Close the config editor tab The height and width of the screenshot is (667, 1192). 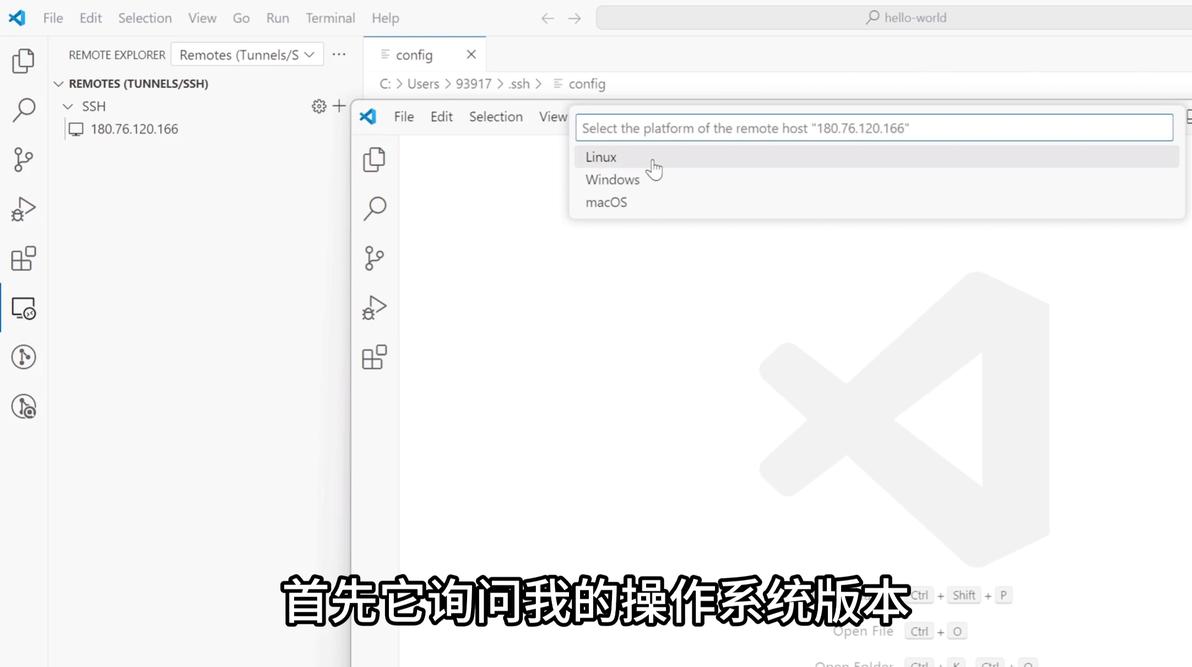coord(471,55)
